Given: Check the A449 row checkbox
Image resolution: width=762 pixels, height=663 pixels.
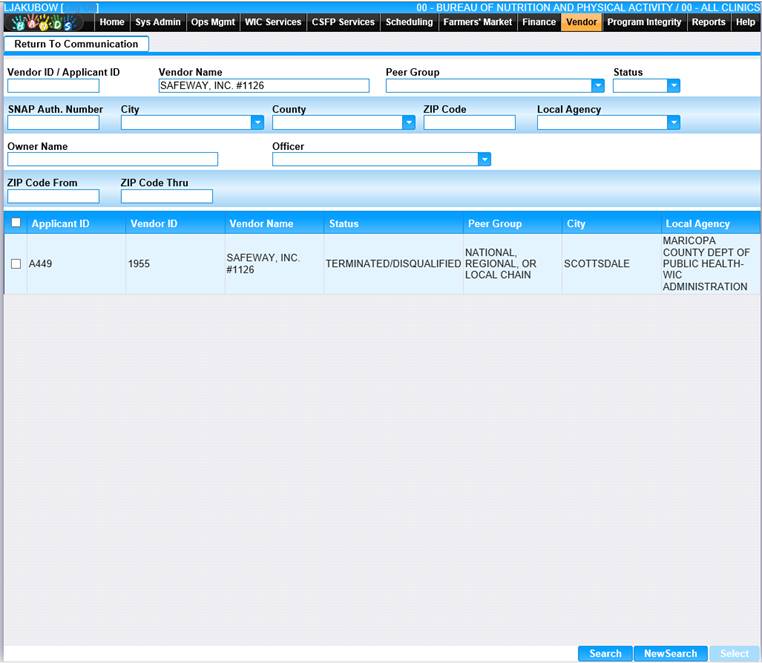Looking at the screenshot, I should click(x=16, y=264).
